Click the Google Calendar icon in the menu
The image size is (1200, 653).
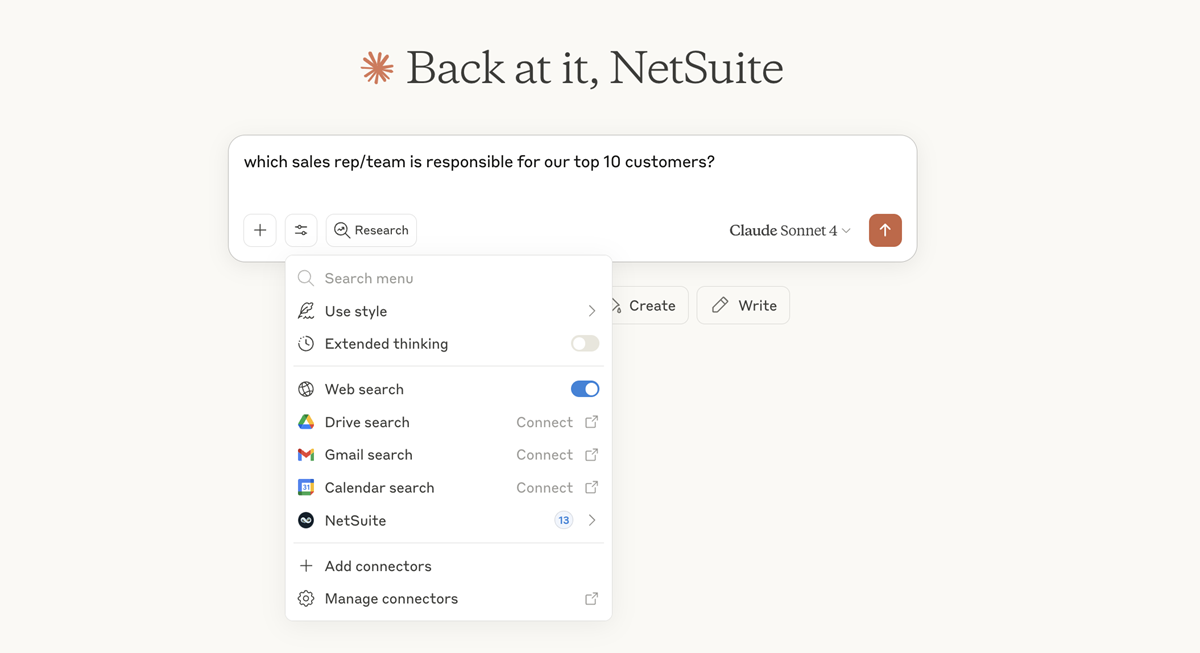(x=305, y=487)
